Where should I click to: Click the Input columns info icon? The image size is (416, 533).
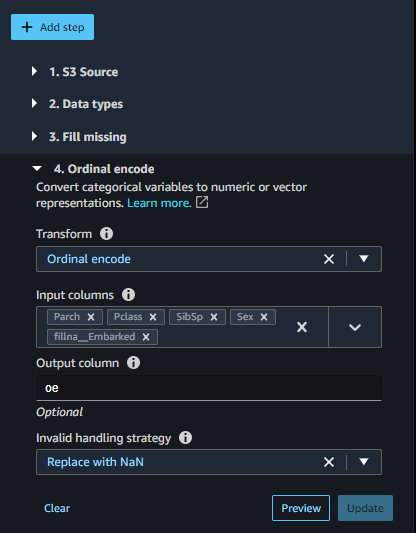[128, 295]
